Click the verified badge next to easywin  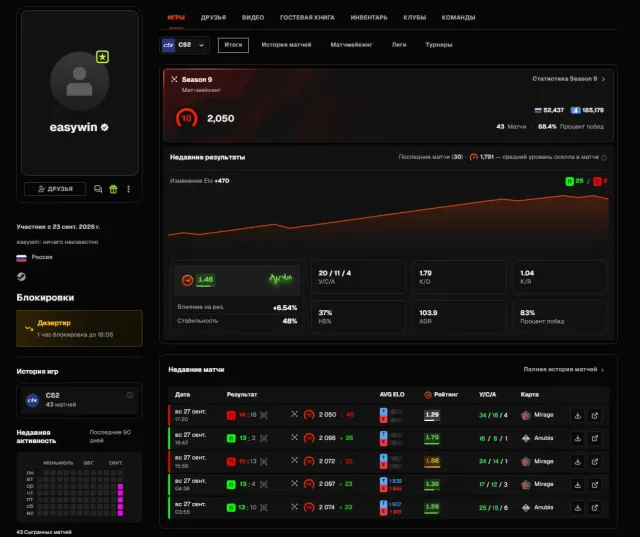[x=105, y=127]
